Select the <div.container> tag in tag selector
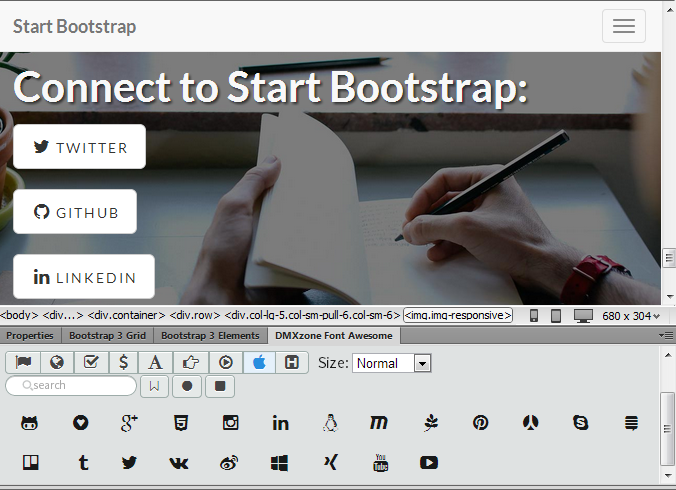The image size is (676, 490). (x=126, y=315)
